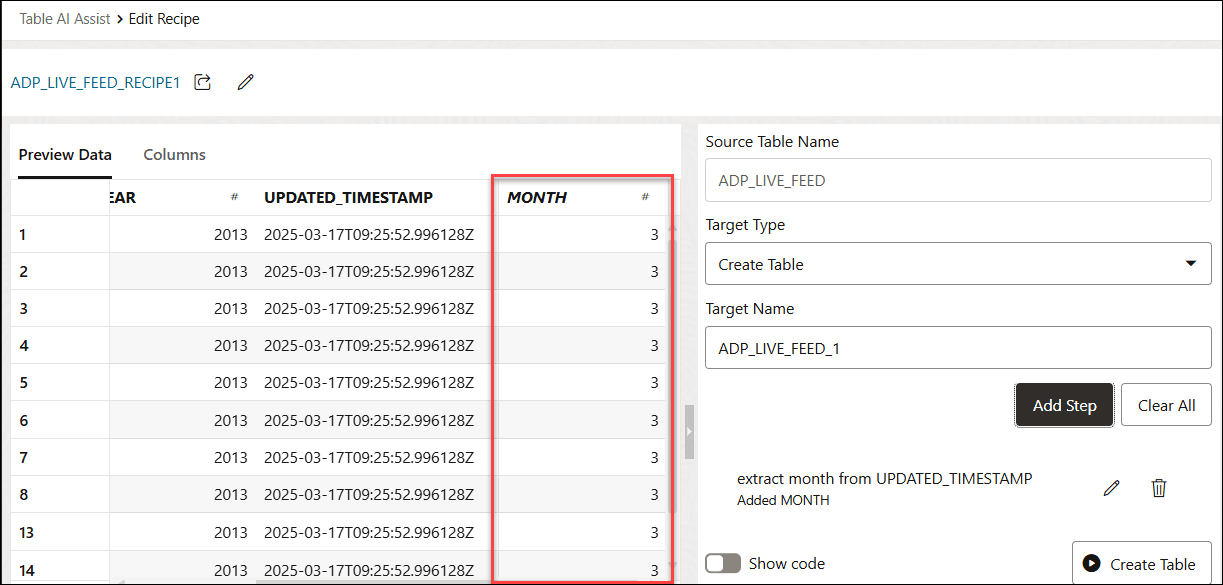Select the MONTH column header
This screenshot has height=585, width=1223.
tap(537, 198)
